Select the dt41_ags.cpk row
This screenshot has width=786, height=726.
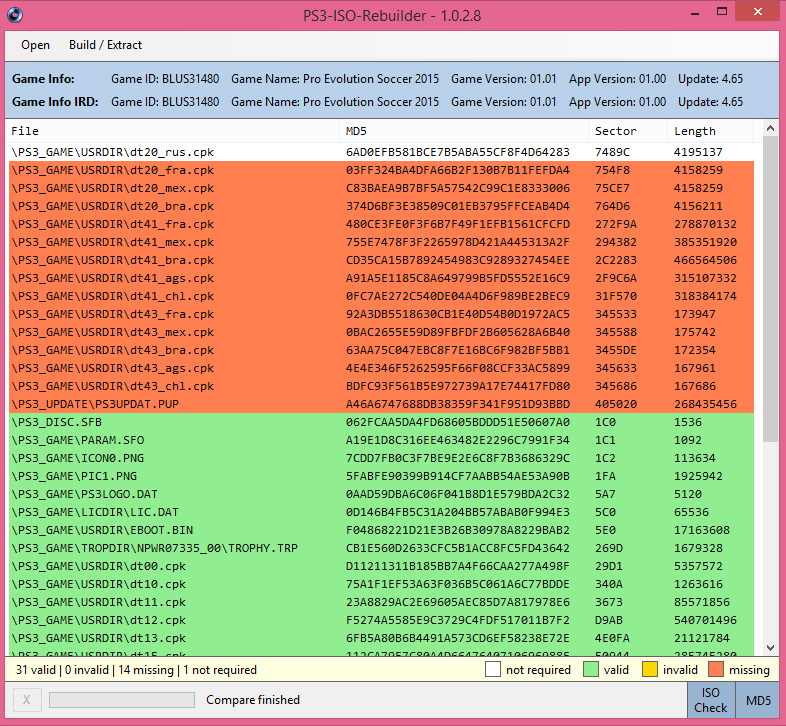pyautogui.click(x=381, y=278)
